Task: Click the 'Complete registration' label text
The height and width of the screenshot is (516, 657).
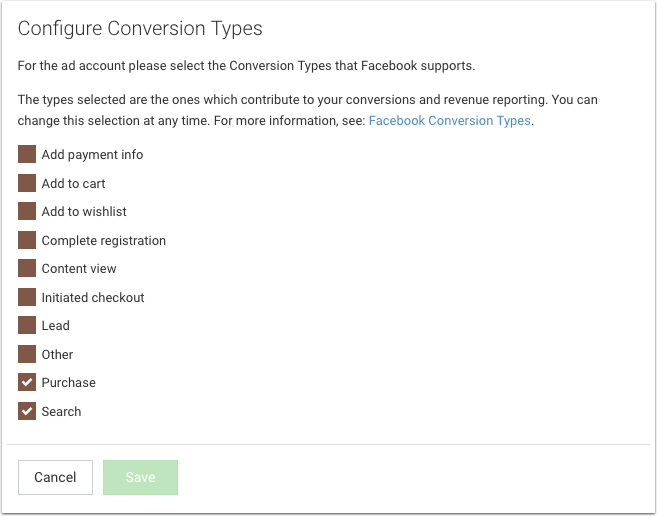Action: [103, 241]
